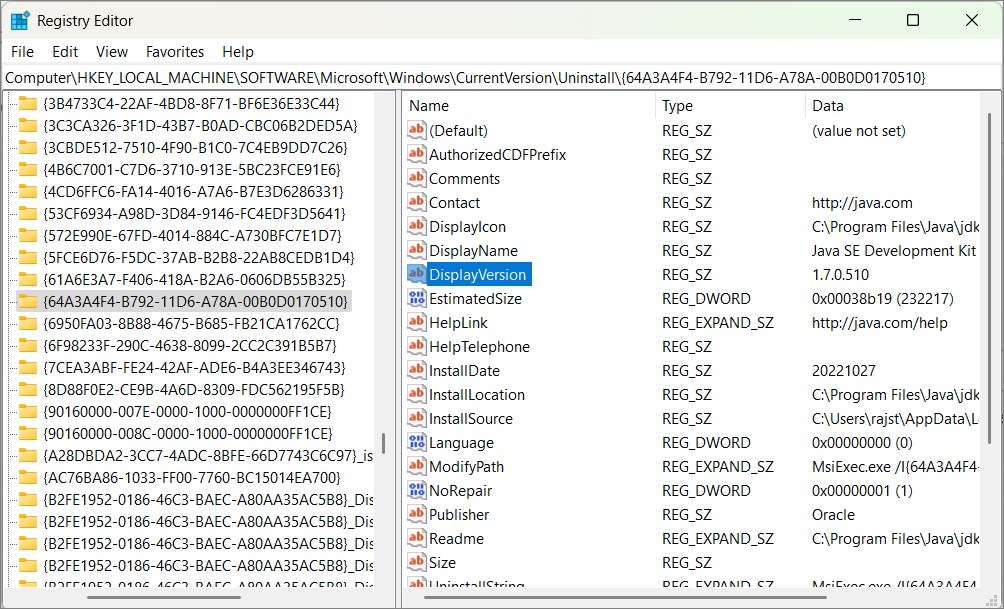The width and height of the screenshot is (1004, 609).
Task: Select the NoRepair DWORD icon
Action: pos(417,491)
